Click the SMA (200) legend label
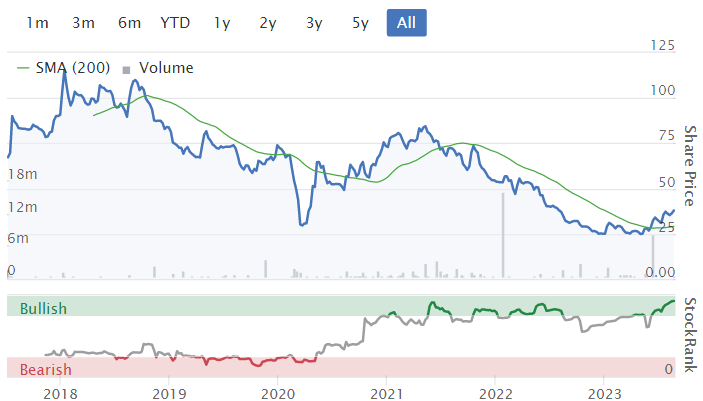 pyautogui.click(x=74, y=68)
